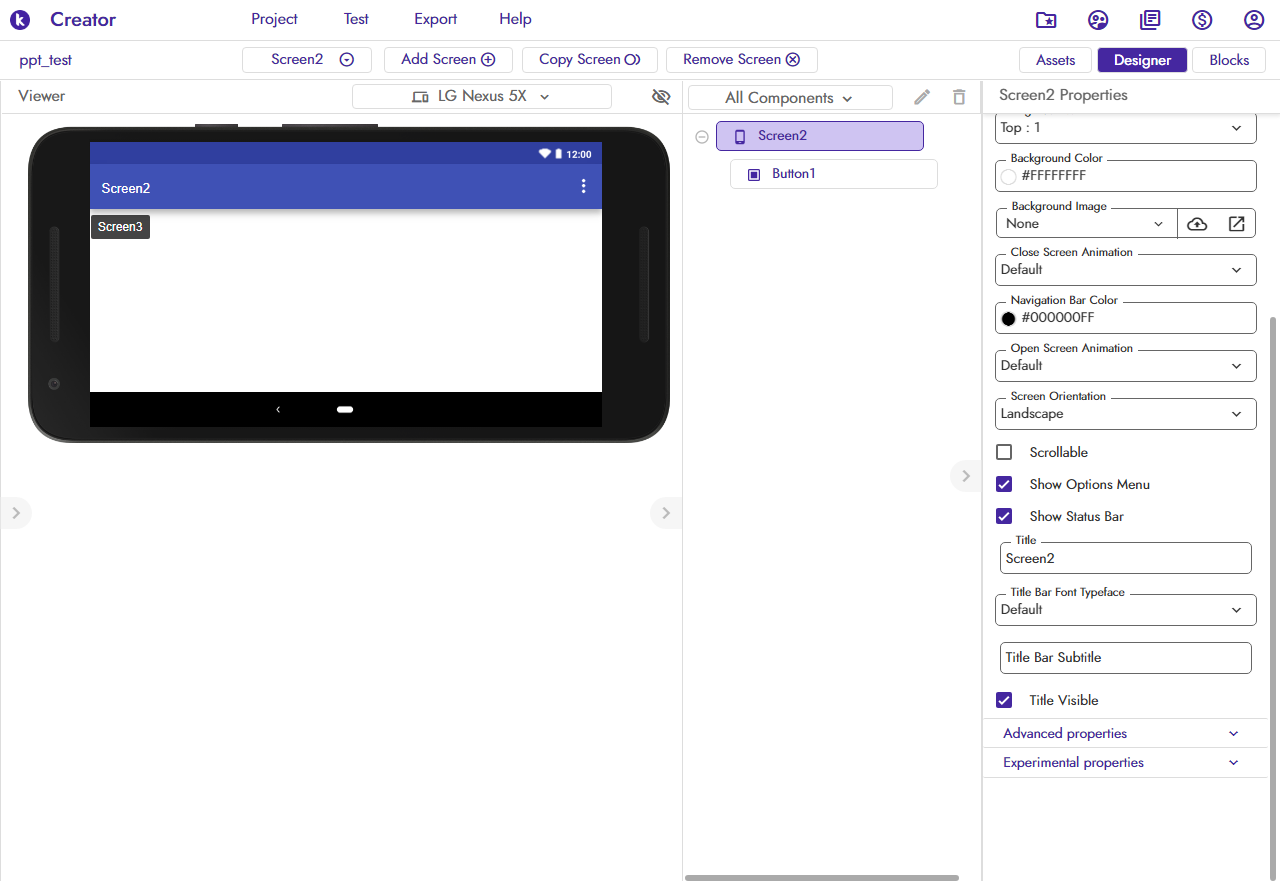Open the Background Color white swatch
The image size is (1280, 881).
(1008, 177)
